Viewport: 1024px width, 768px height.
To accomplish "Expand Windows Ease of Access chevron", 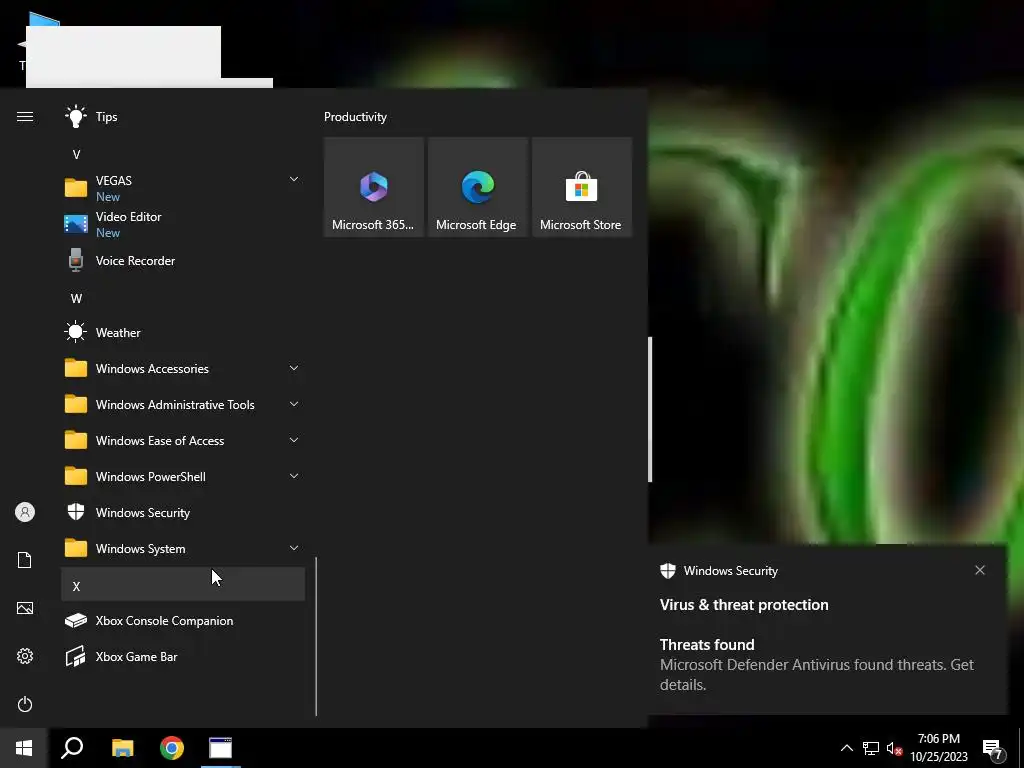I will coord(294,440).
